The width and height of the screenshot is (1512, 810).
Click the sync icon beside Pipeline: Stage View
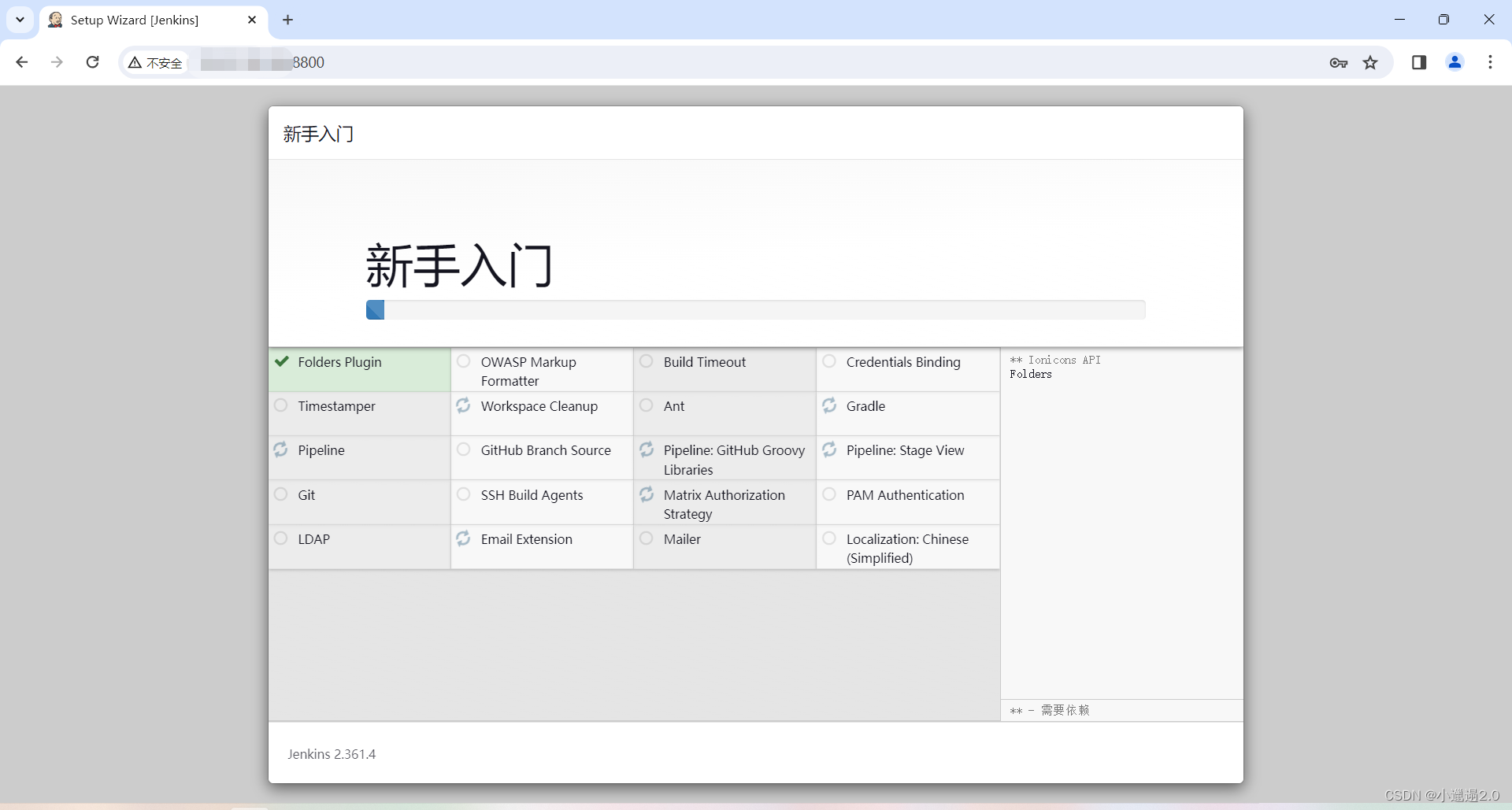(x=829, y=449)
